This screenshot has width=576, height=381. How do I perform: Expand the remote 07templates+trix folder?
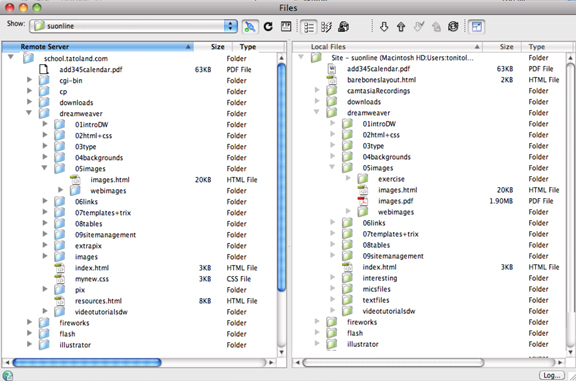[x=45, y=212]
